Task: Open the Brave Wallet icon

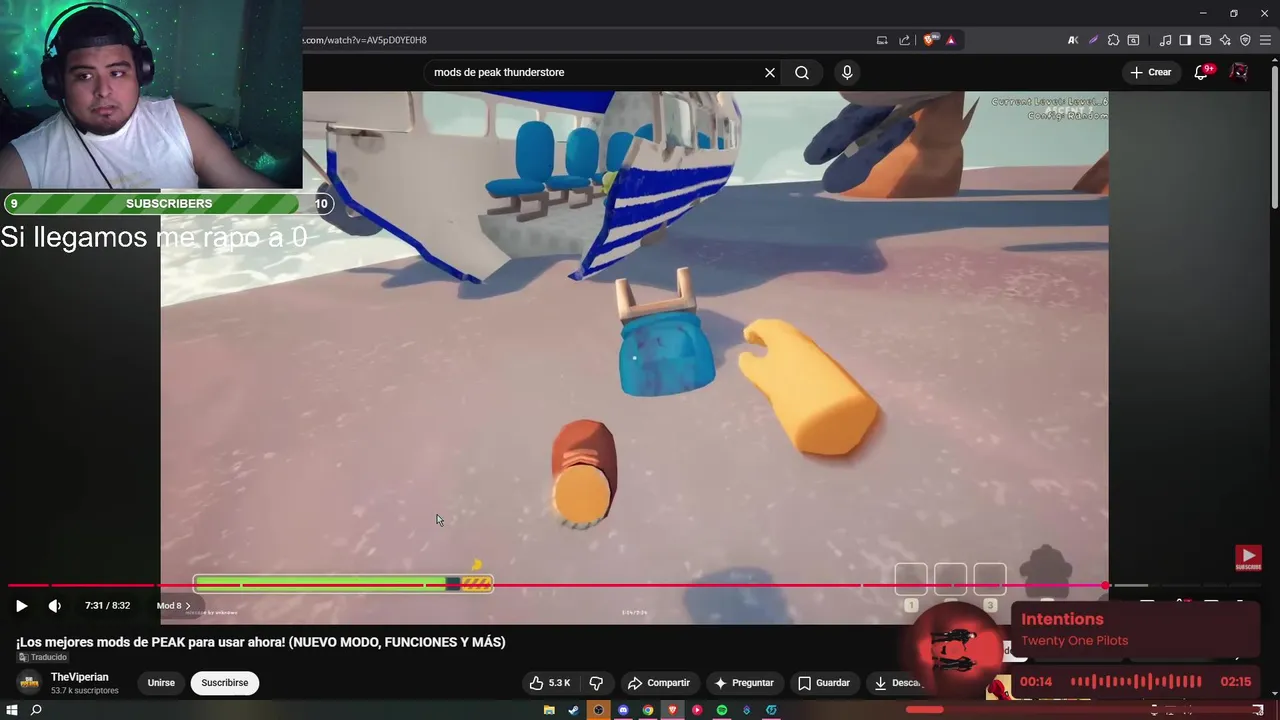Action: point(1205,40)
